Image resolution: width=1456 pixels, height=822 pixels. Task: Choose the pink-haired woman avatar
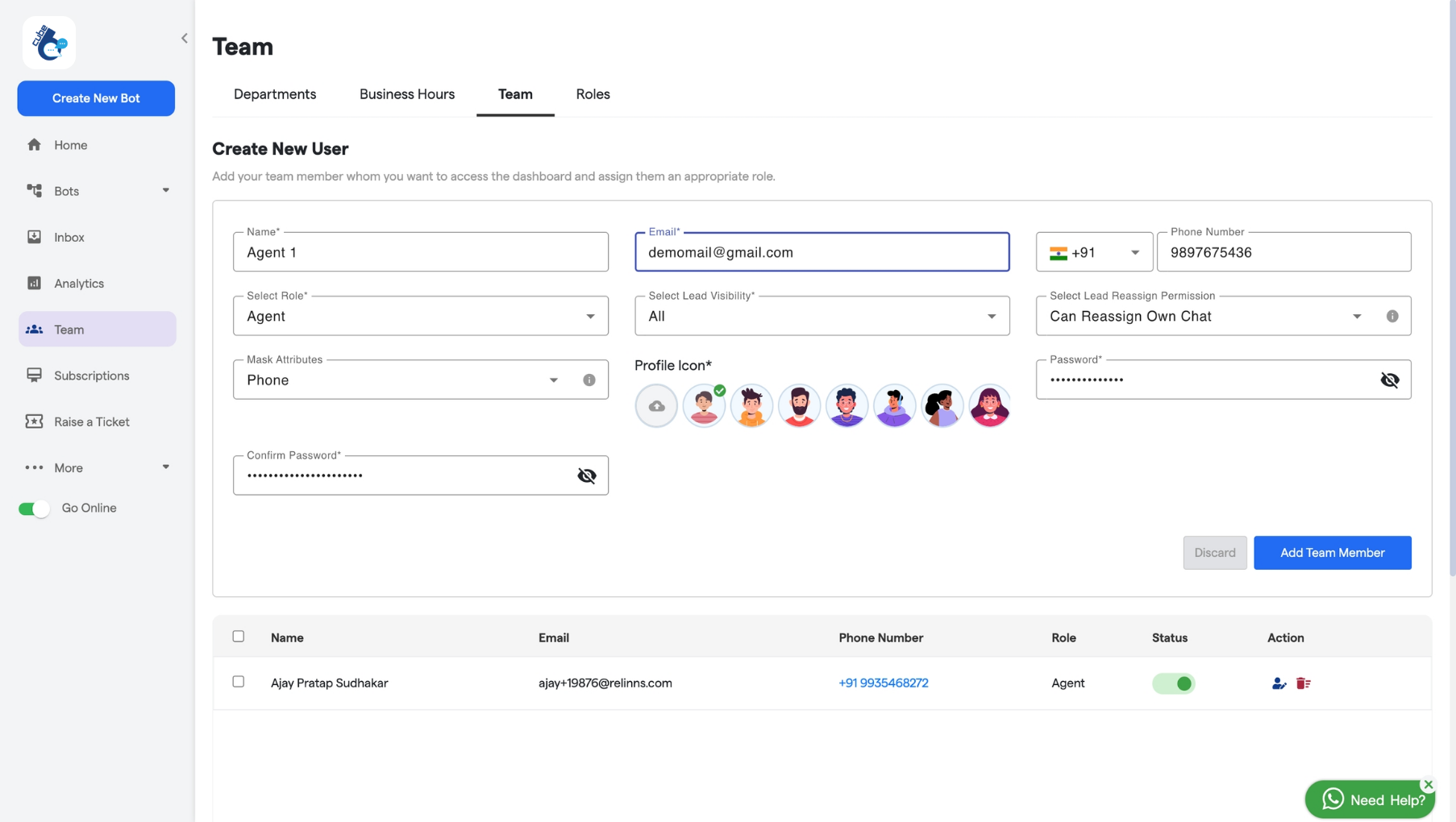[x=989, y=406]
